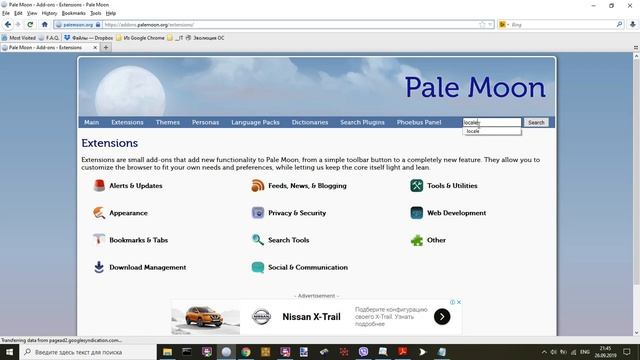Click the magnifier in browser search box
This screenshot has height=360, width=640.
point(619,24)
